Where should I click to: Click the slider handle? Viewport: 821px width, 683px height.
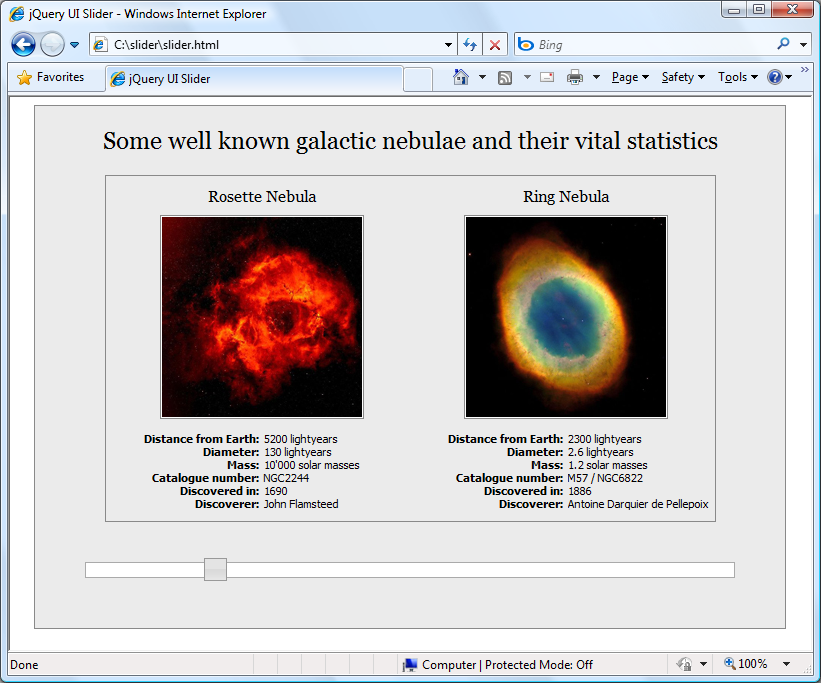[x=215, y=569]
